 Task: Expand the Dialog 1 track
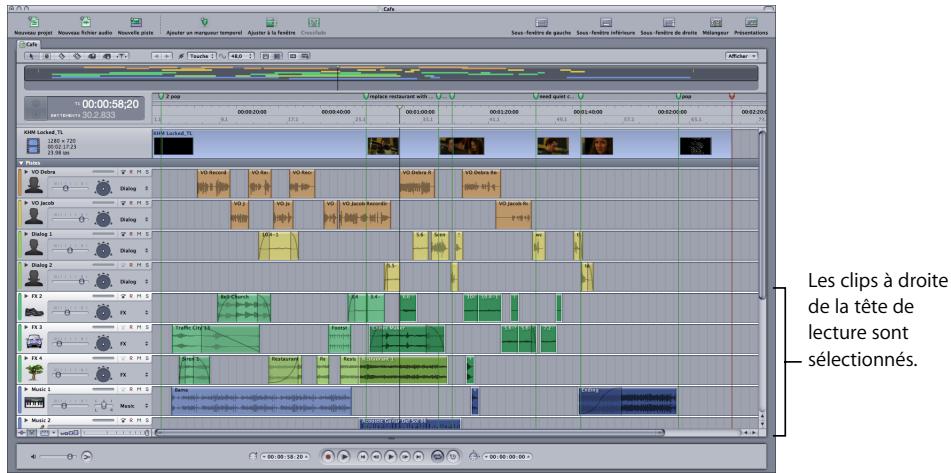pyautogui.click(x=26, y=234)
